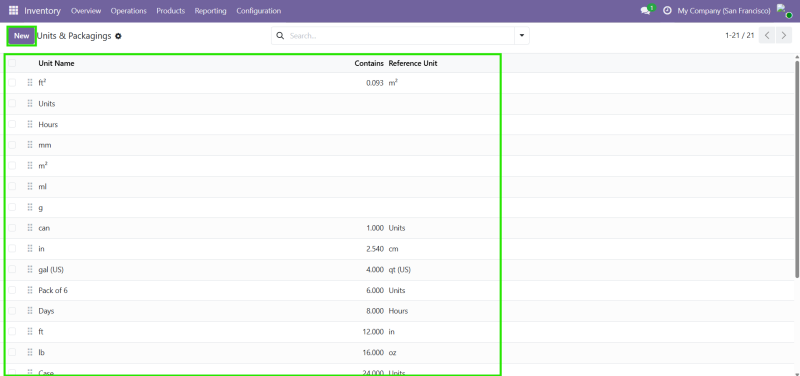Click the 1-21 / 21 pager counter
The width and height of the screenshot is (800, 376).
click(739, 35)
